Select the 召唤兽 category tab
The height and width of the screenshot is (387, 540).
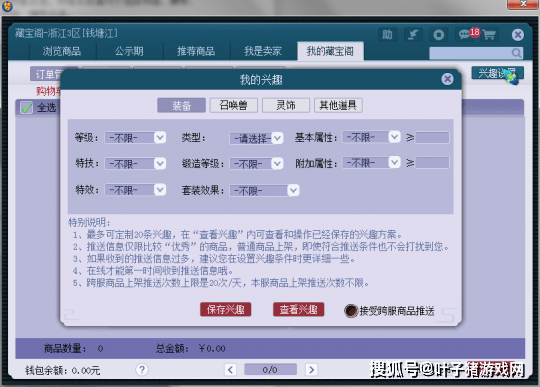[234, 105]
